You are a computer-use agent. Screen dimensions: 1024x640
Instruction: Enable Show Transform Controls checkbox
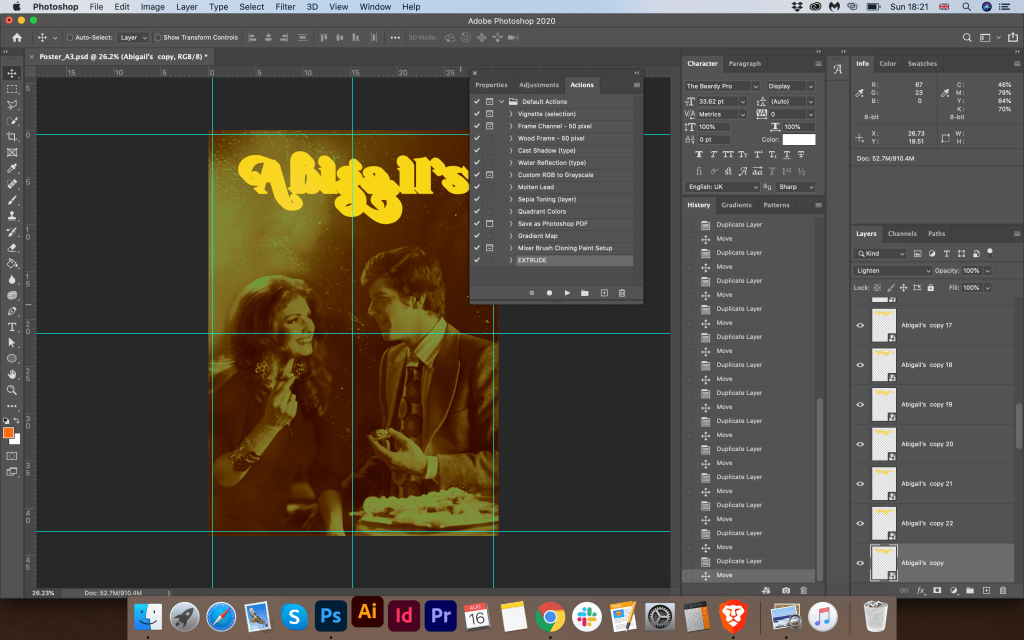158,37
